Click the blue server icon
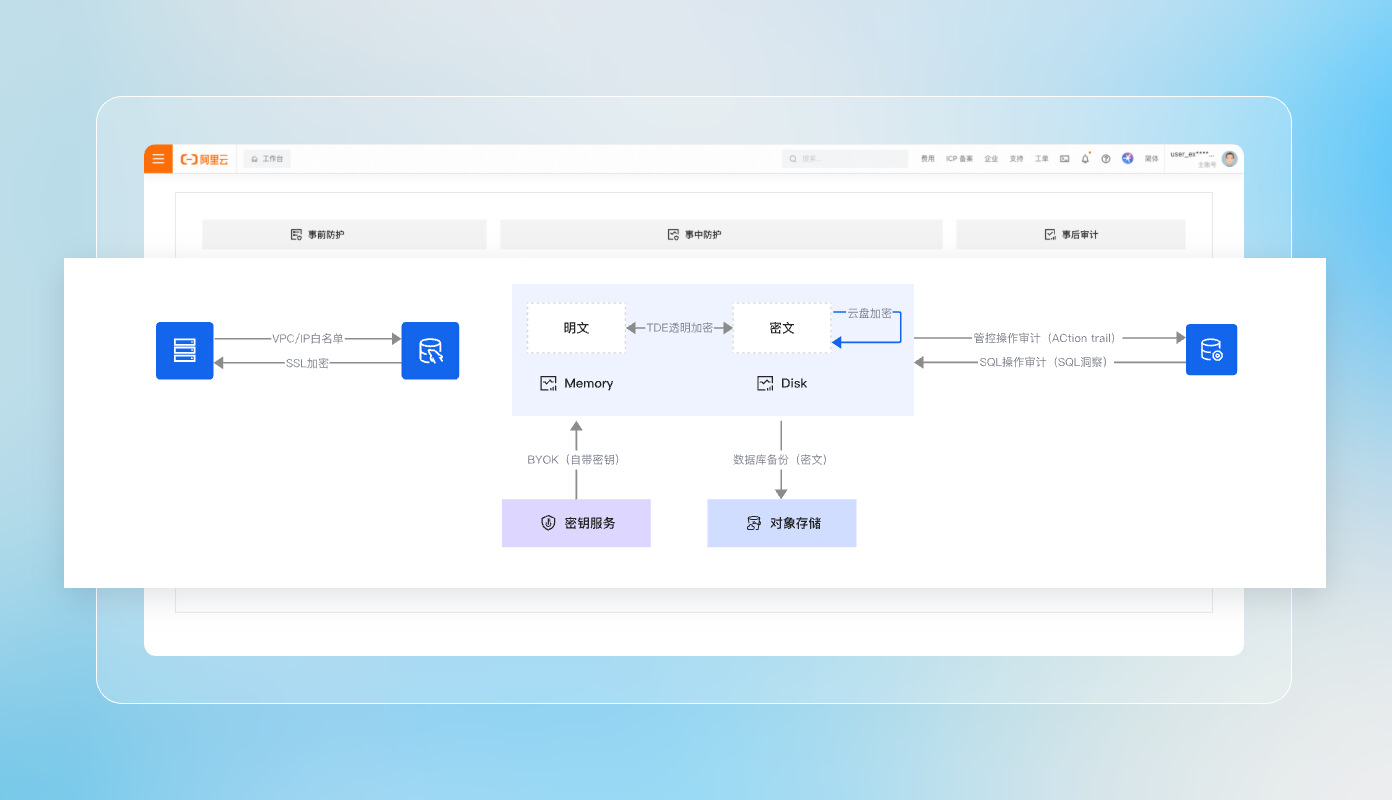This screenshot has width=1392, height=800. click(x=185, y=351)
